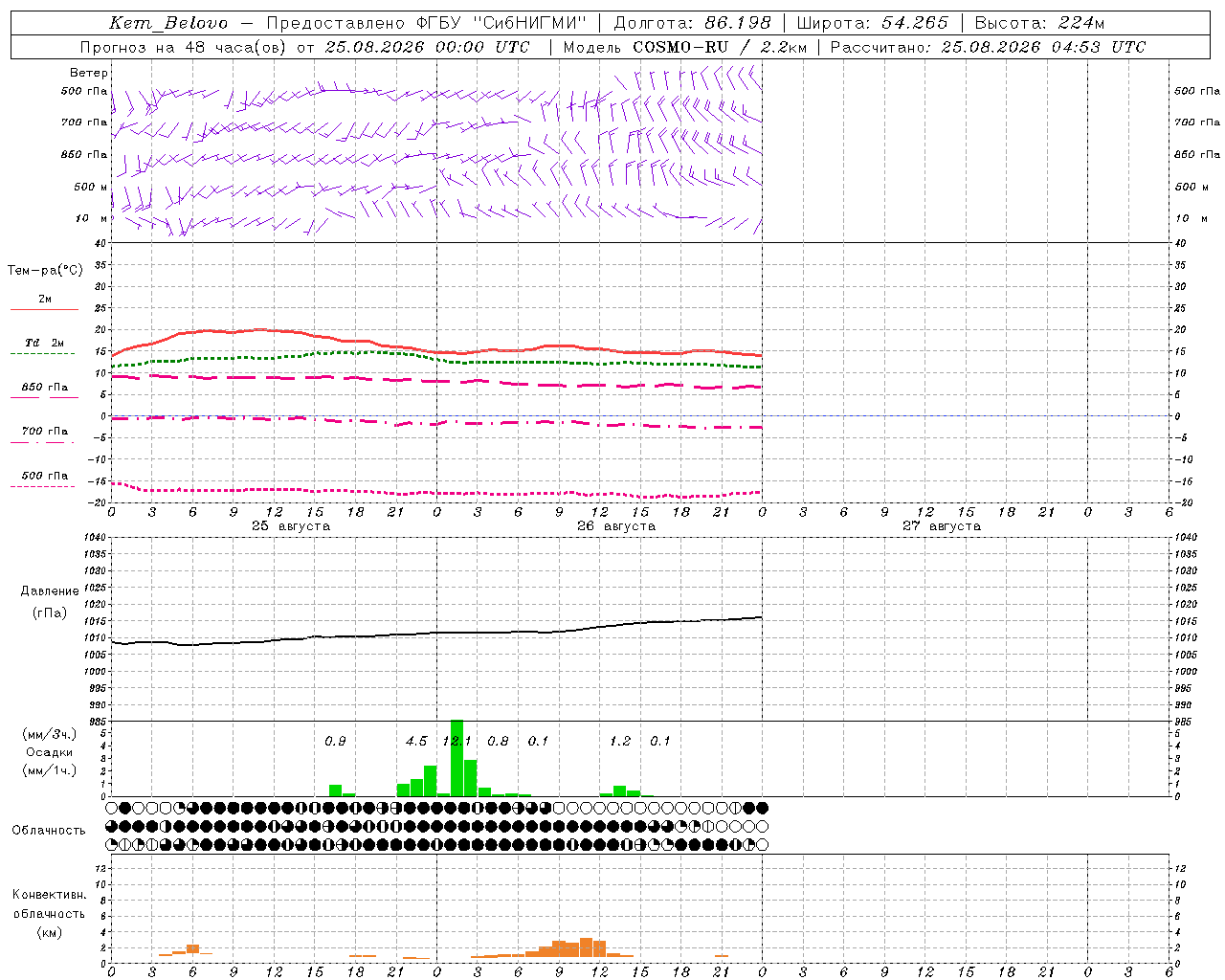Click the tallest green precipitation bar

point(457,758)
